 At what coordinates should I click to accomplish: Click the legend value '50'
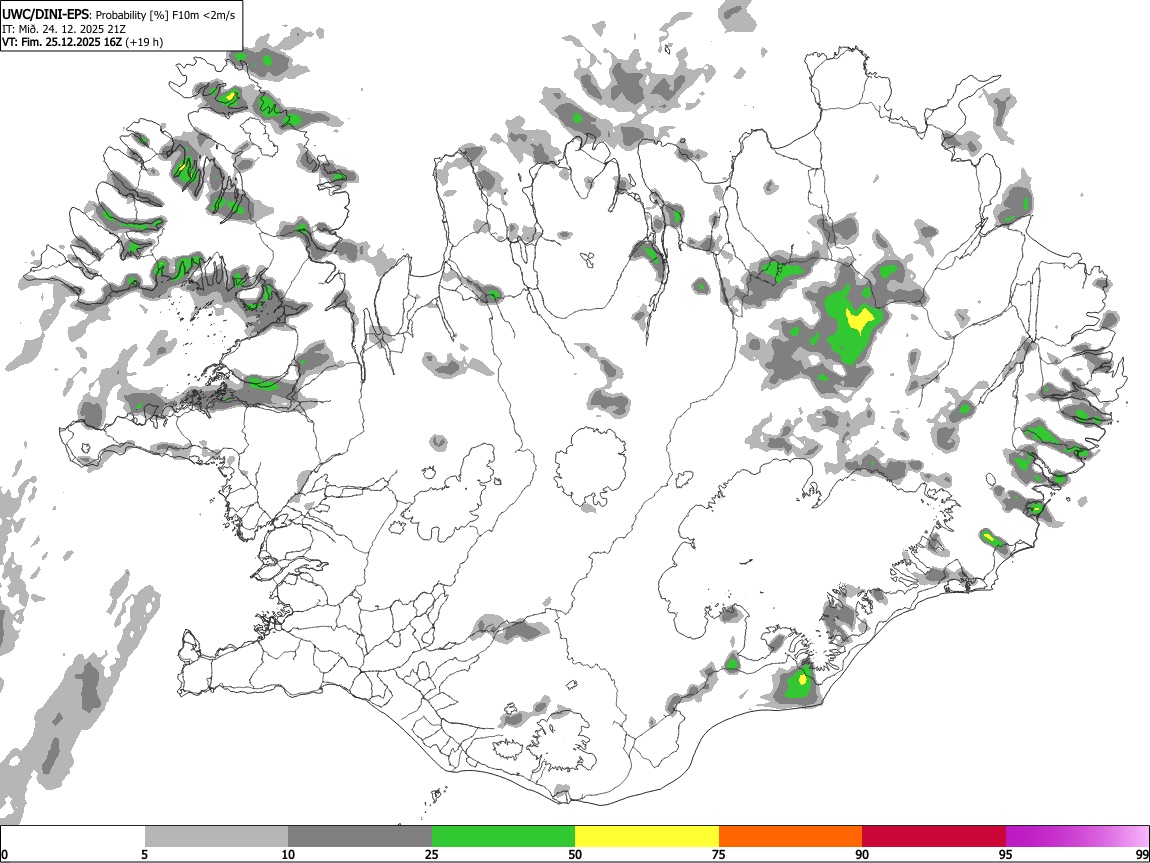(x=575, y=854)
